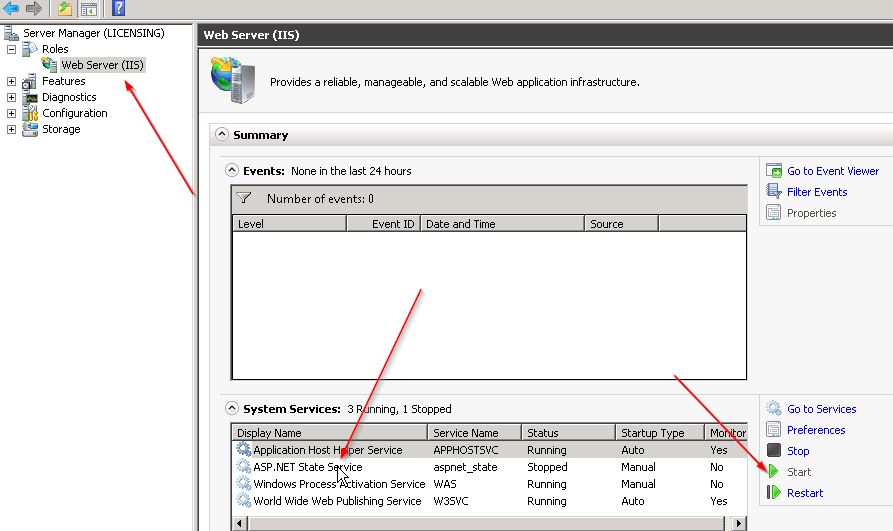The width and height of the screenshot is (893, 531).
Task: Select the Roles tree item
Action: [55, 49]
